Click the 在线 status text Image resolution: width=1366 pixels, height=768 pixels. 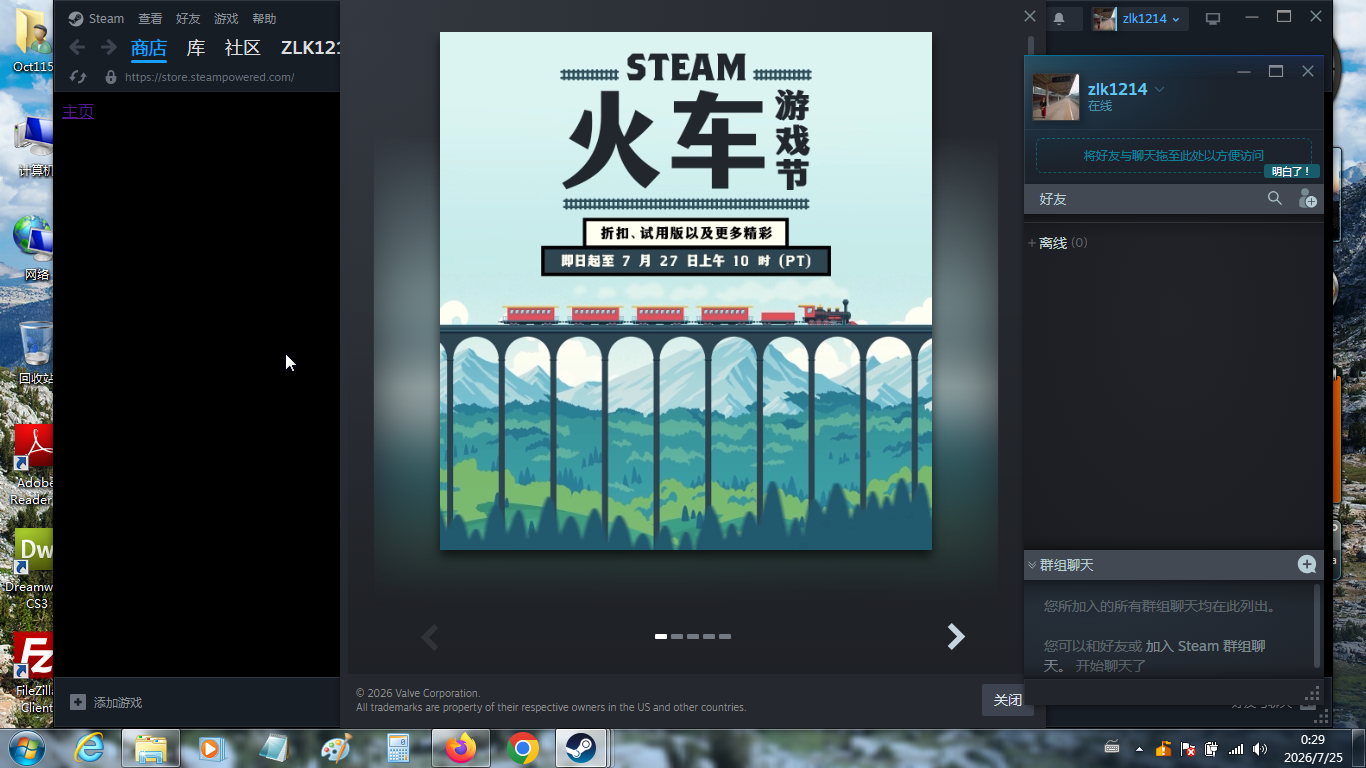point(1100,106)
